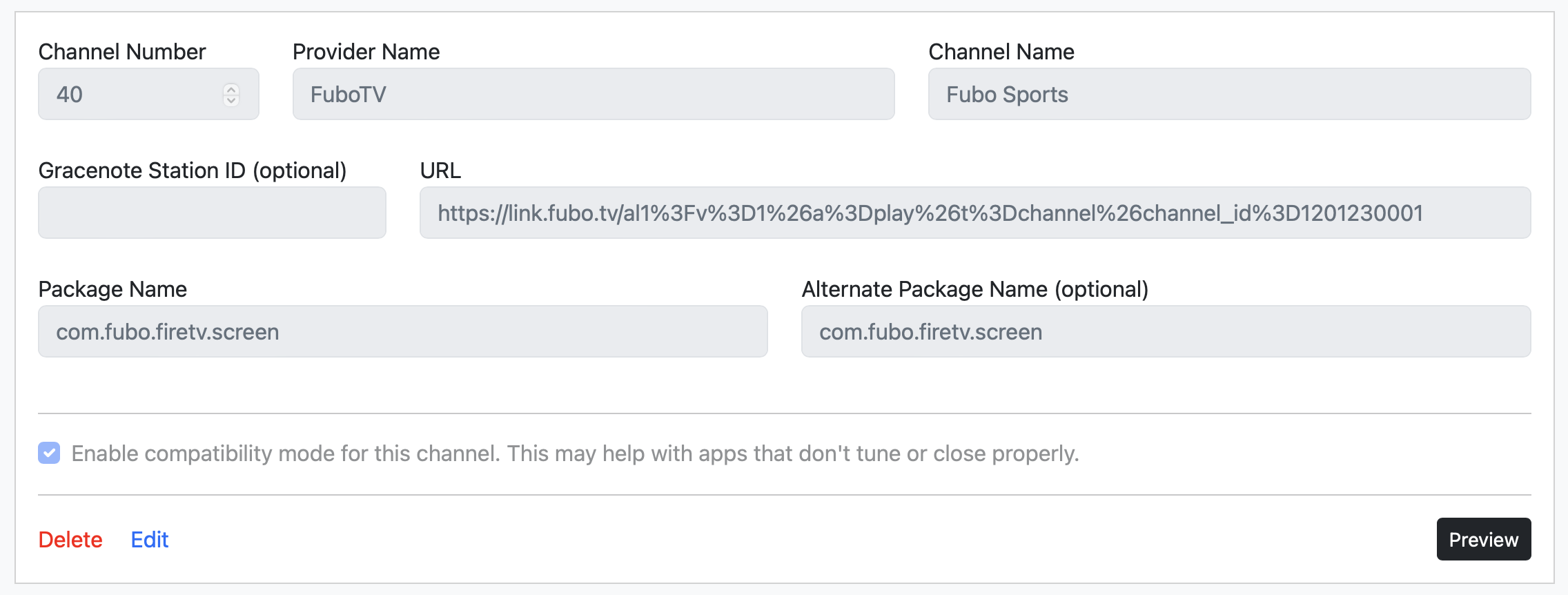
Task: Open Edit mode for this channel
Action: 150,540
